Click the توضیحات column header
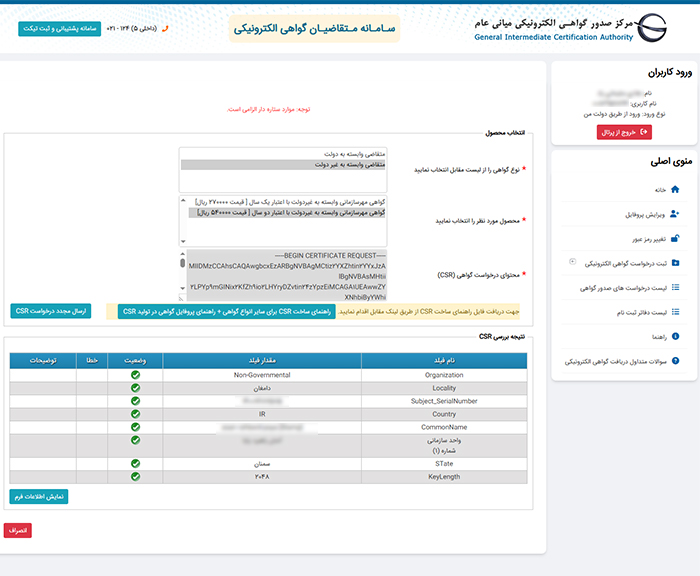700x576 pixels. (x=43, y=360)
